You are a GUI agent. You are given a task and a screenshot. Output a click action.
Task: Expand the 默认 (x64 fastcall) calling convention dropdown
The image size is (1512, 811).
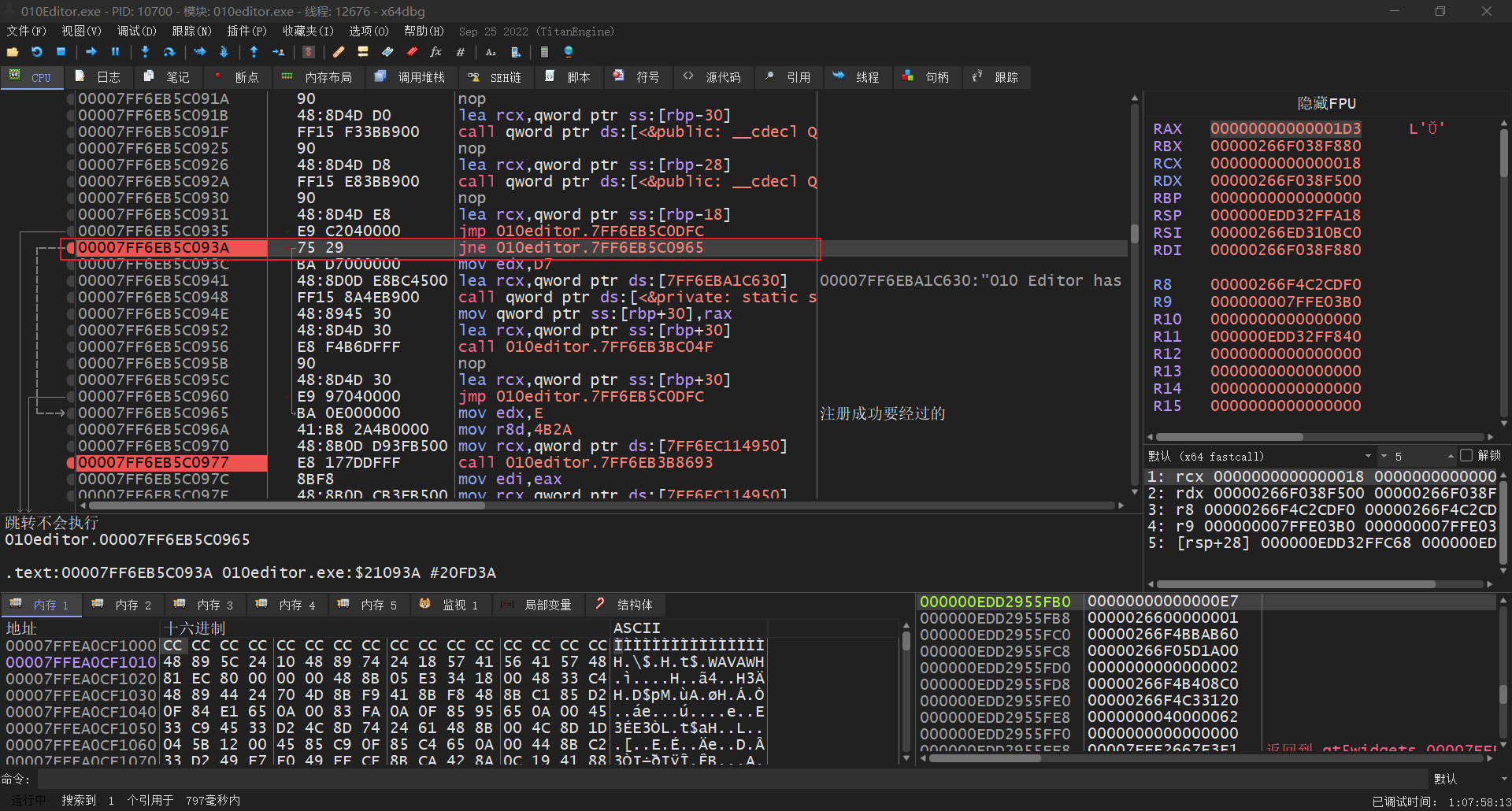tap(1368, 456)
